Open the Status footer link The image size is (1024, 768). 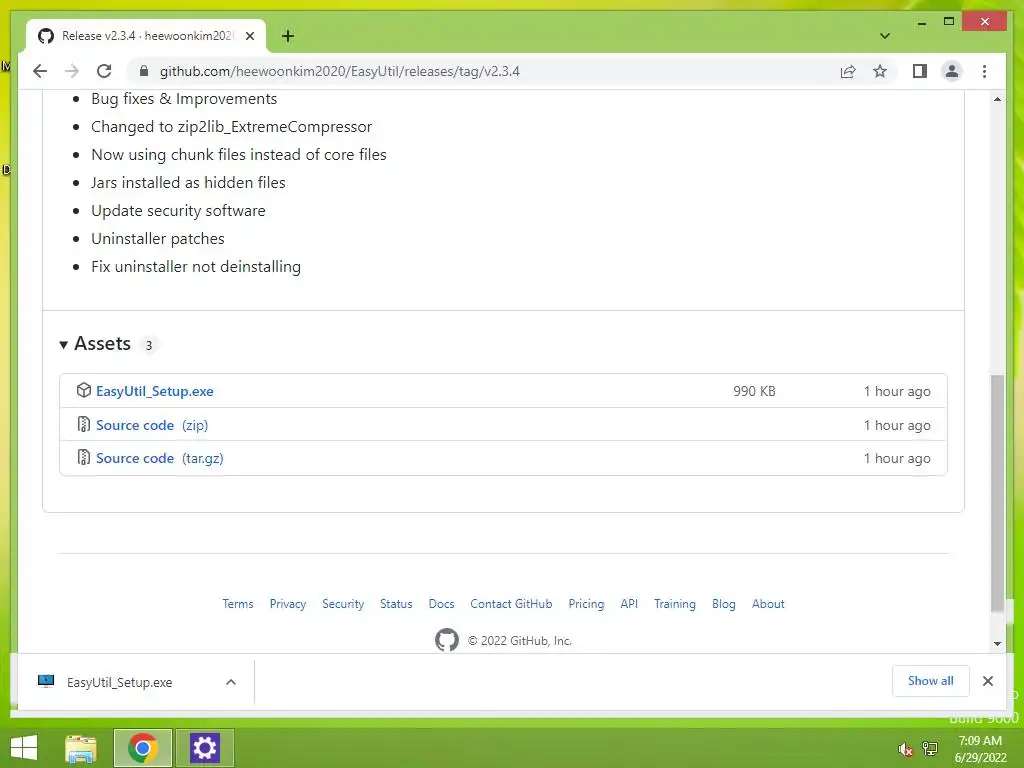[x=396, y=604]
